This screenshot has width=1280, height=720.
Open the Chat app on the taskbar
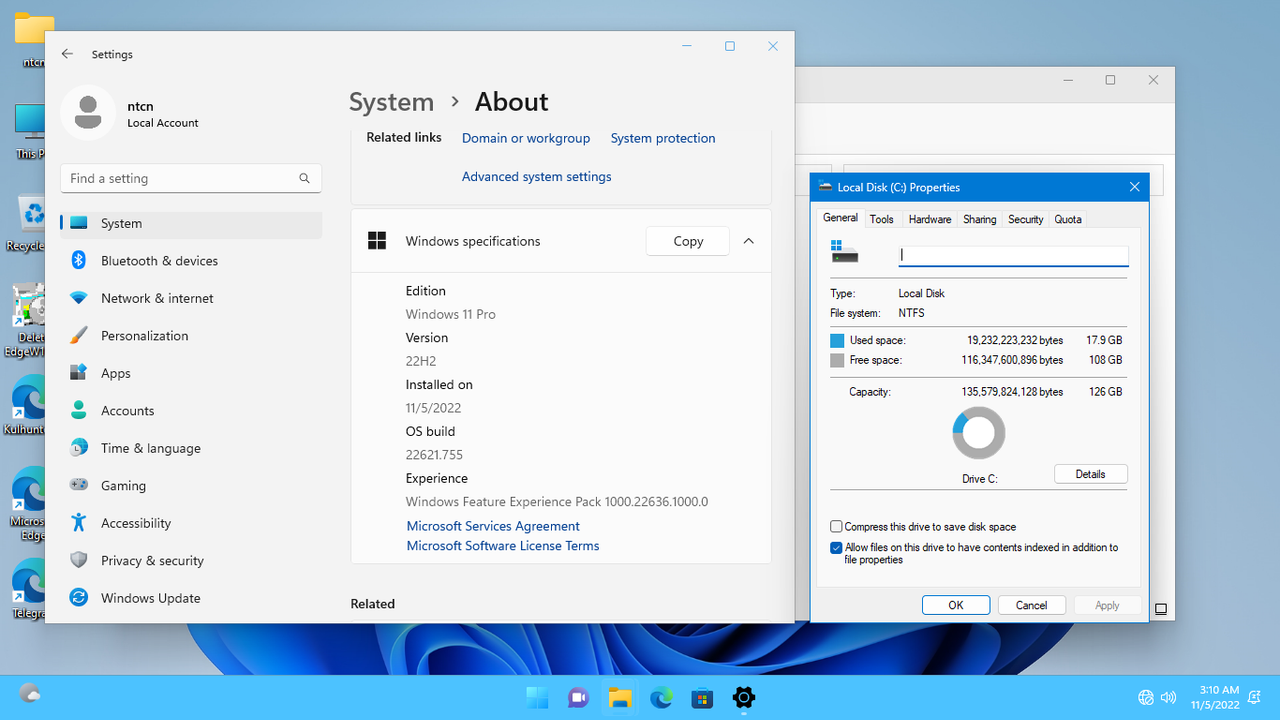(578, 697)
